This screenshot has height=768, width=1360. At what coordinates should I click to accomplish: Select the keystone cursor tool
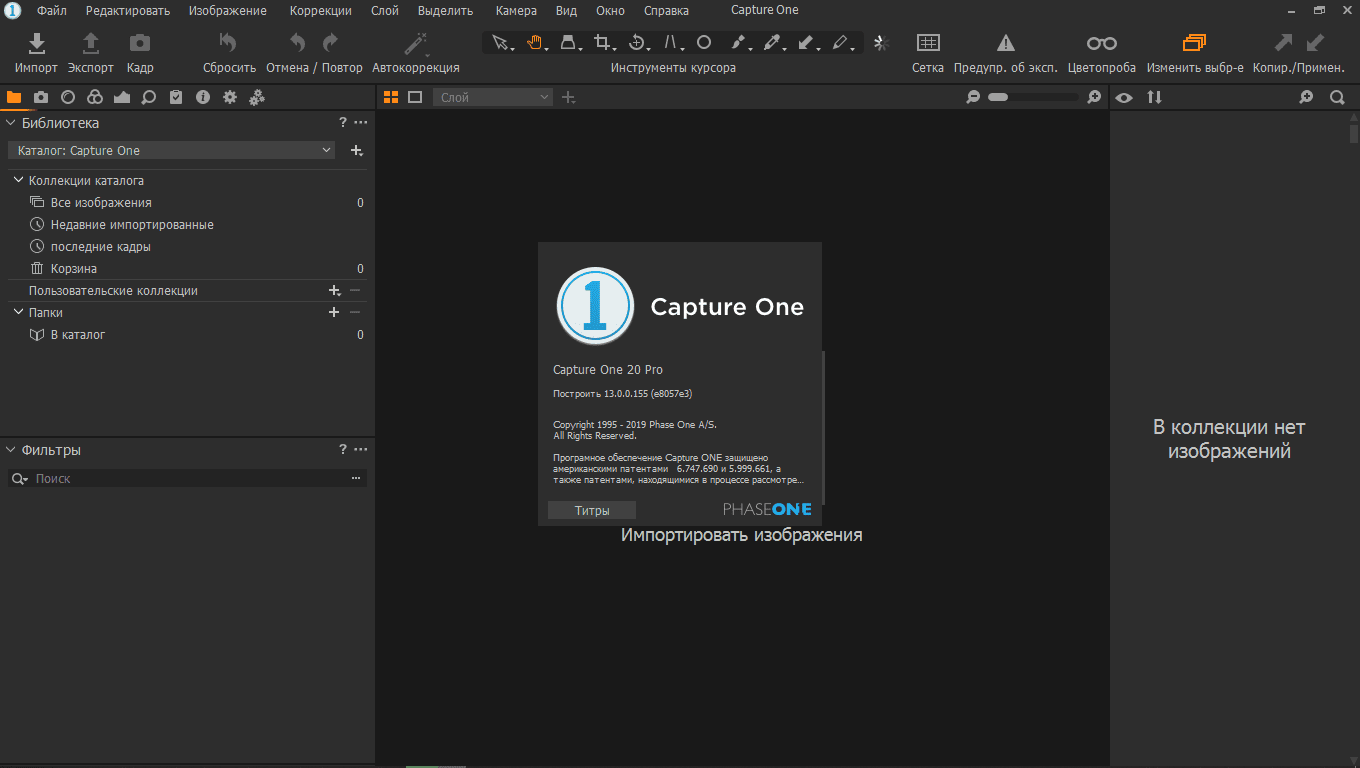pyautogui.click(x=569, y=43)
